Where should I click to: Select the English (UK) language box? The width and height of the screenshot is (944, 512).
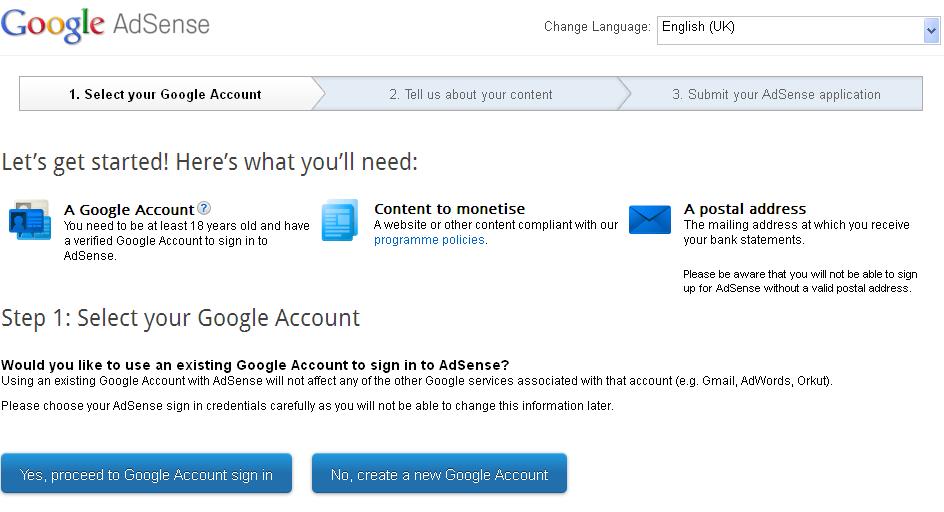tap(790, 29)
